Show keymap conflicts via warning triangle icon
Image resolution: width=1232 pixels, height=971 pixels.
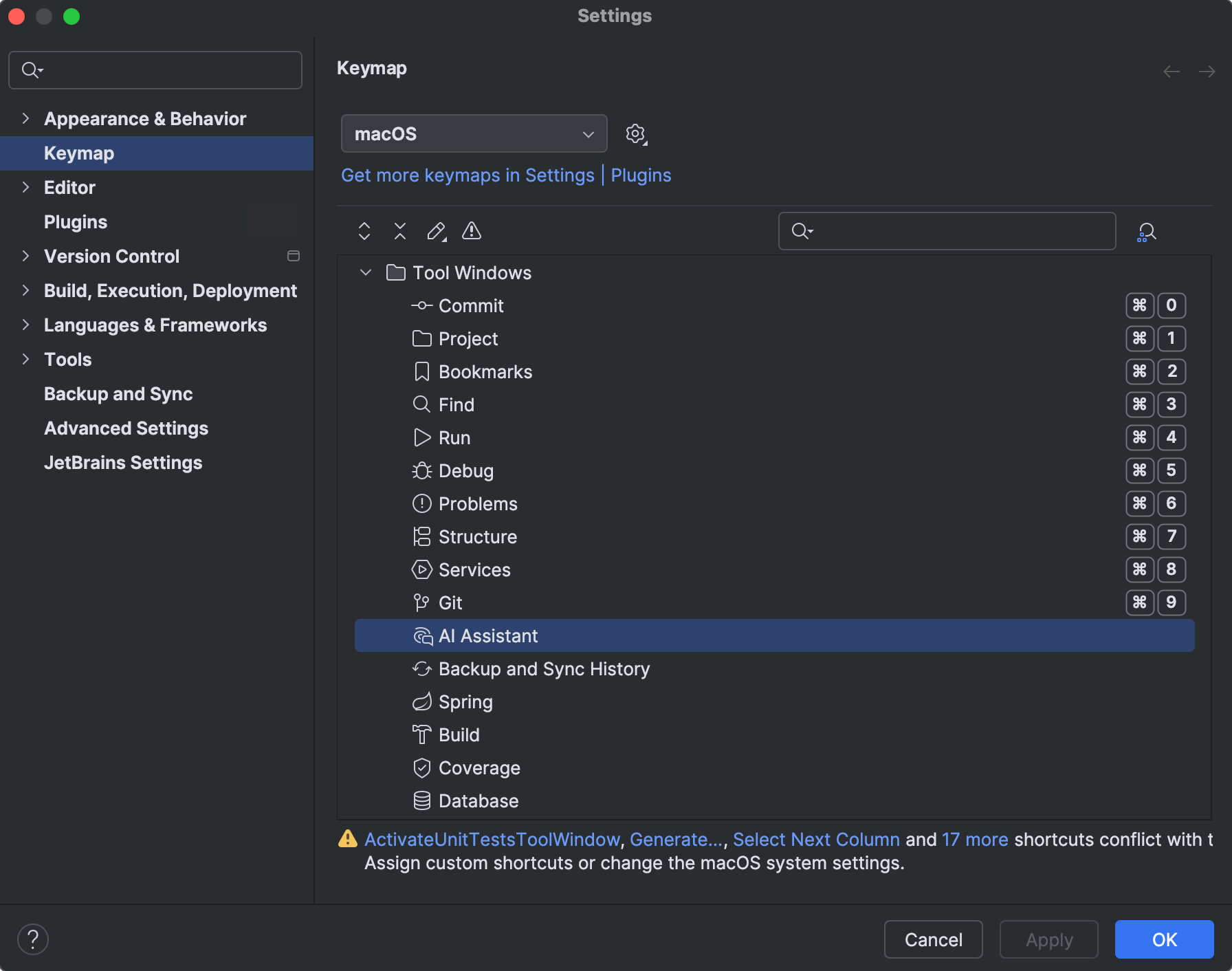coord(472,231)
